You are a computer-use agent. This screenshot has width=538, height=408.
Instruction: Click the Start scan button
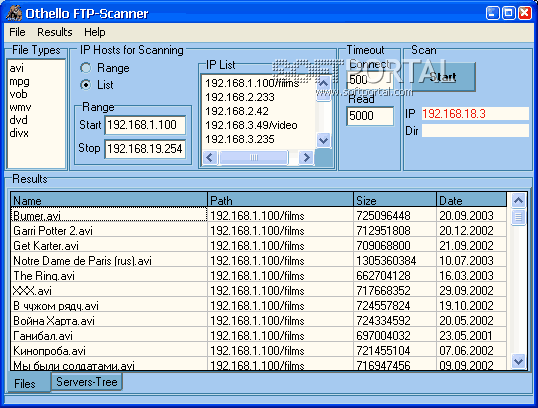[443, 77]
